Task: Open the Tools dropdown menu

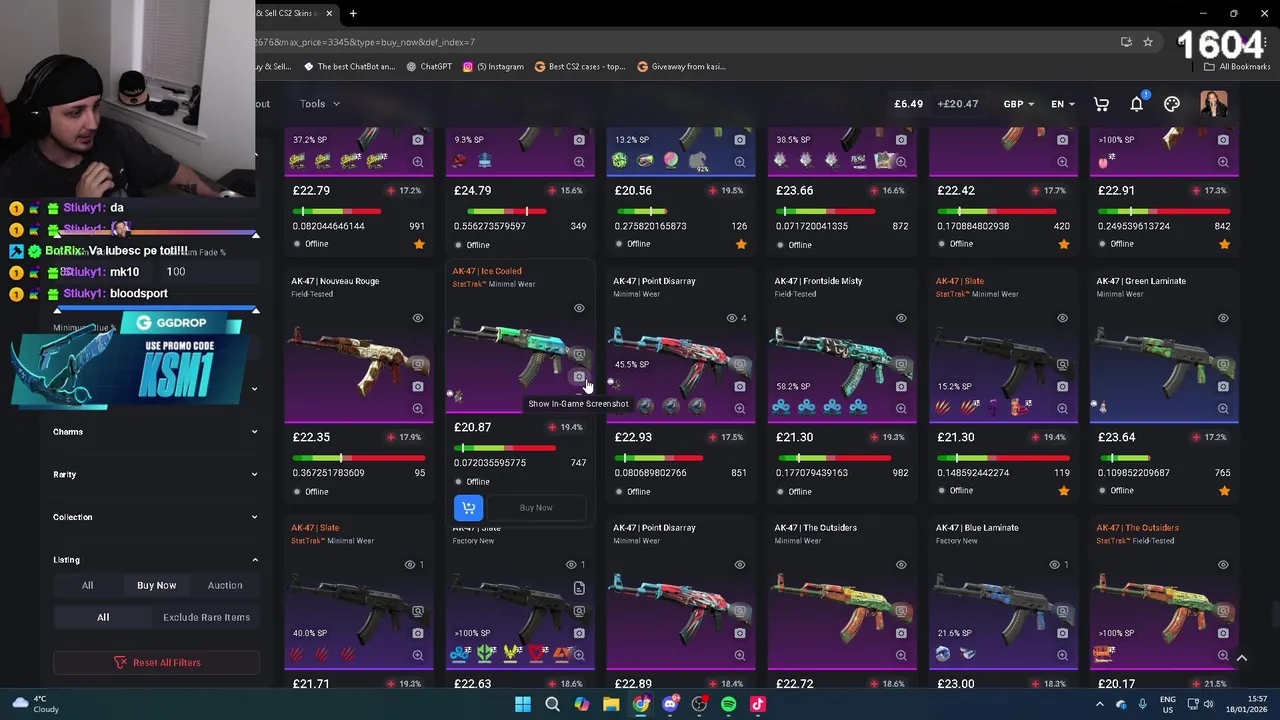Action: [320, 104]
